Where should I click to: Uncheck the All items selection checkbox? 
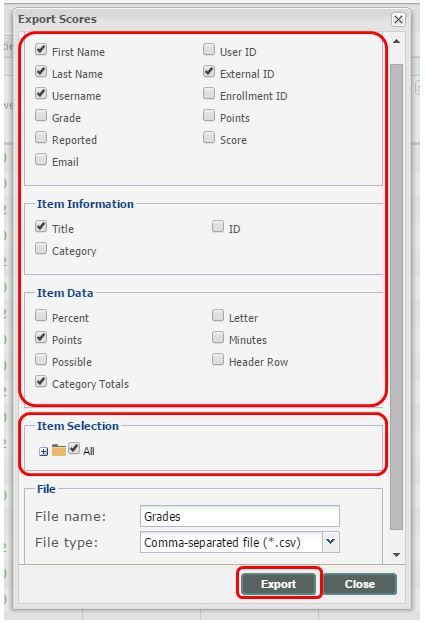tap(74, 449)
